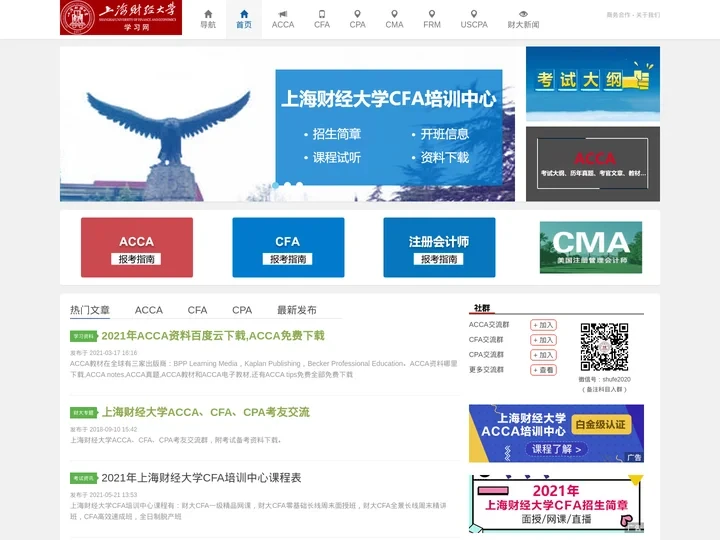720x540 pixels.
Task: Click 开班信息 in the CFA banner
Action: coord(444,134)
